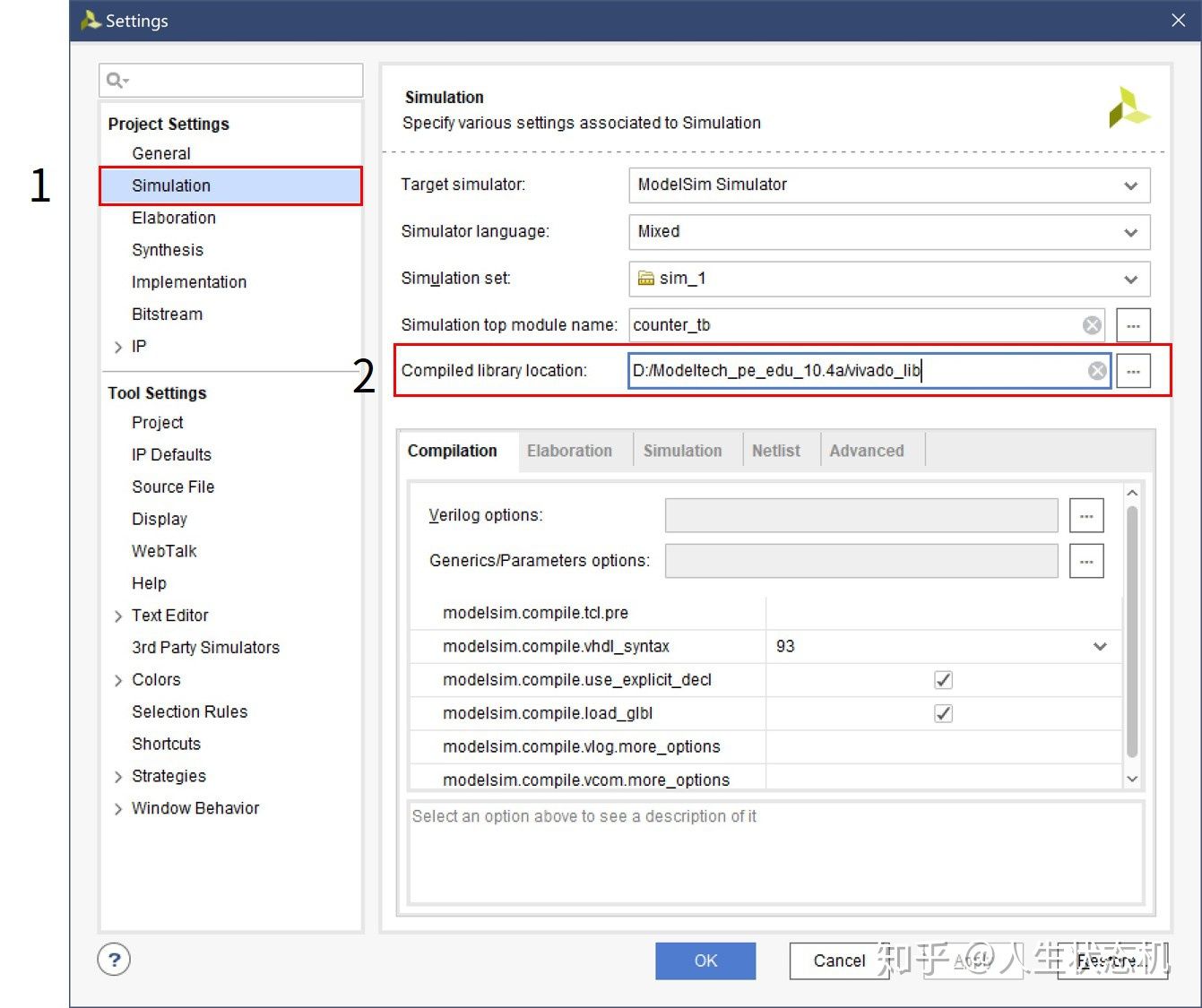Browse for the simulation top module name
Image resolution: width=1202 pixels, height=1008 pixels.
(1133, 325)
